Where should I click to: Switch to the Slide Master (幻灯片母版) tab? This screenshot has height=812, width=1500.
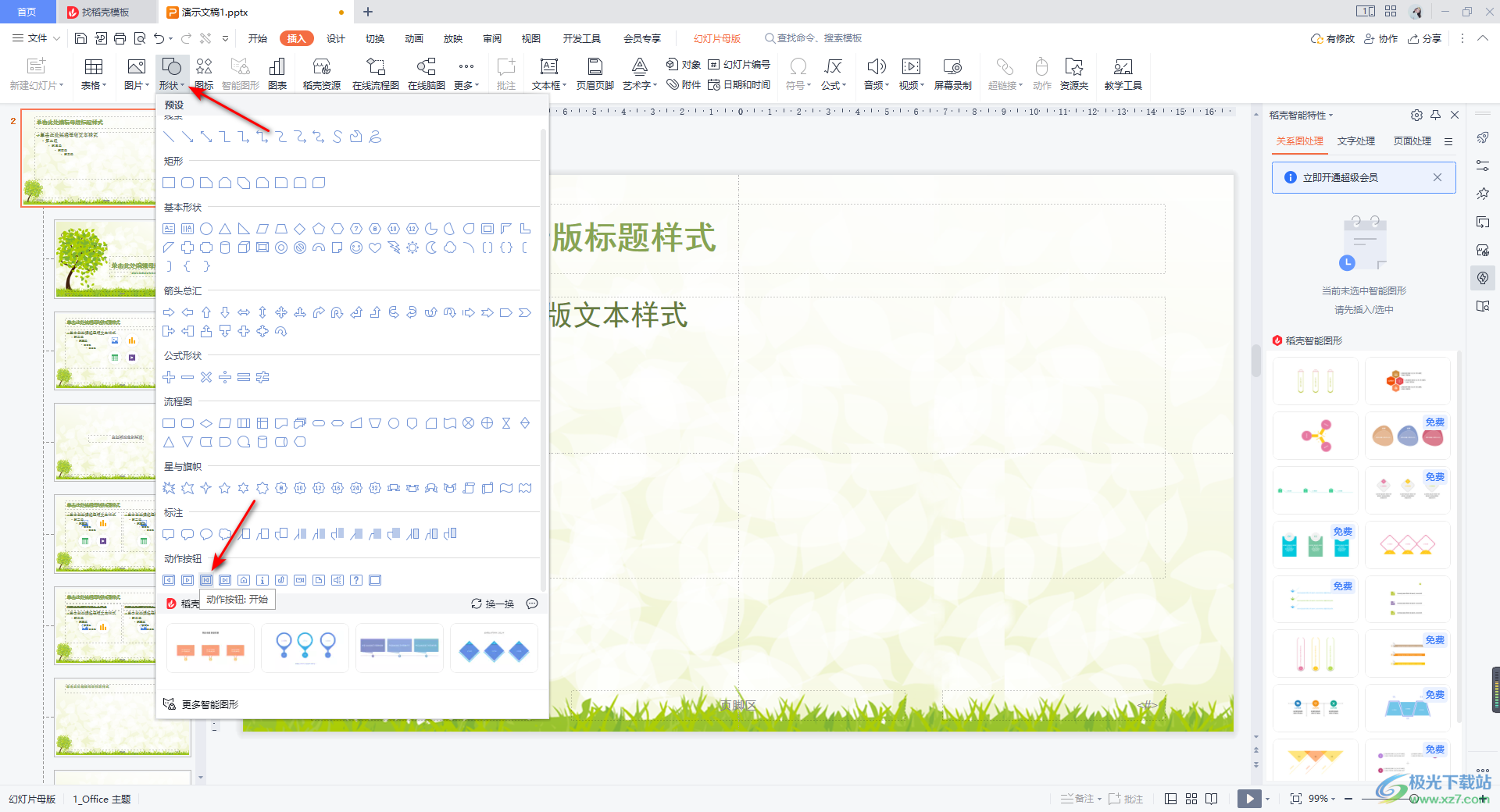tap(717, 38)
